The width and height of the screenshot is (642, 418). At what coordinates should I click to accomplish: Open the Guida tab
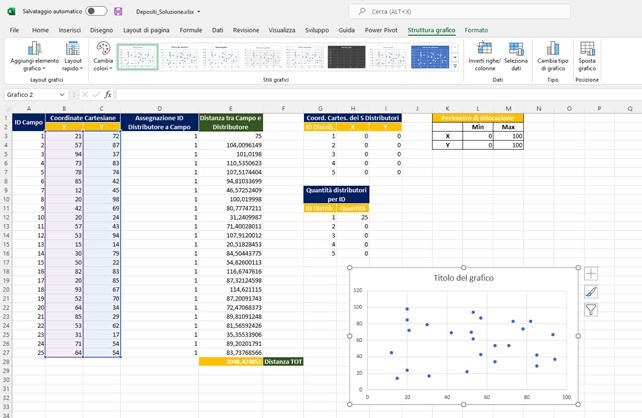click(x=346, y=30)
